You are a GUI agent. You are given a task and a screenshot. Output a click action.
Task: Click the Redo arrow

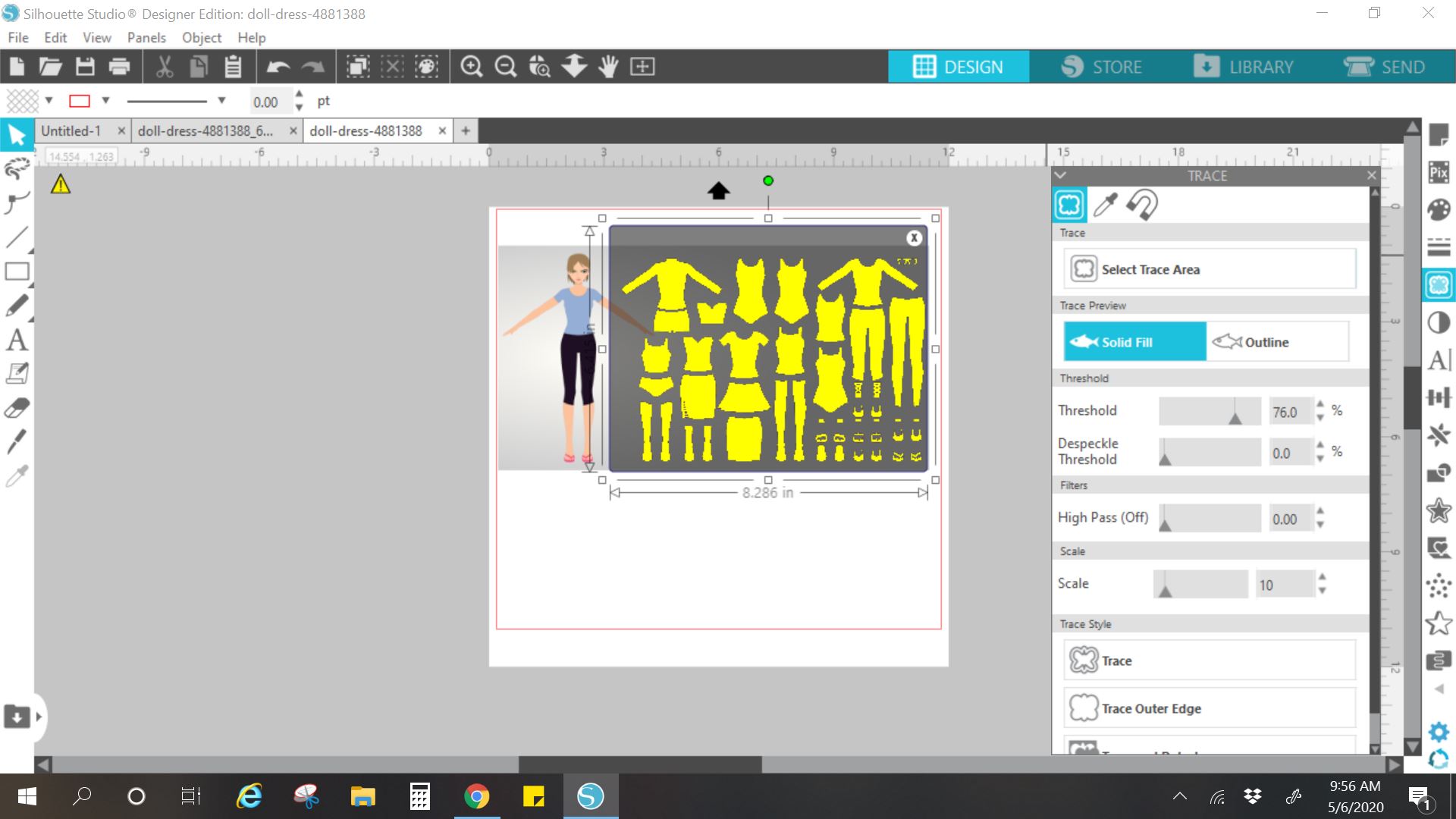click(312, 67)
